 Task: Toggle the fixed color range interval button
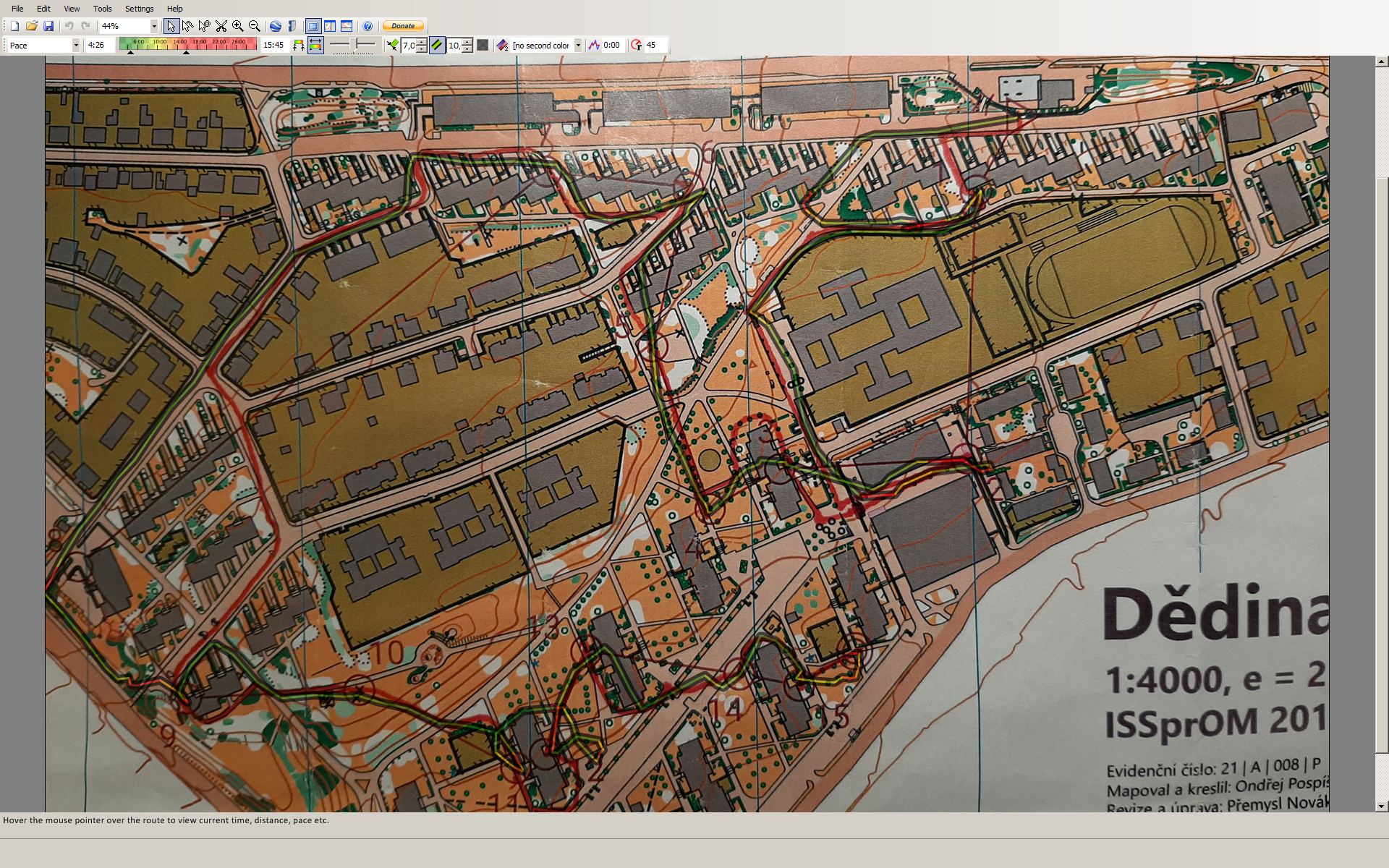(x=315, y=45)
